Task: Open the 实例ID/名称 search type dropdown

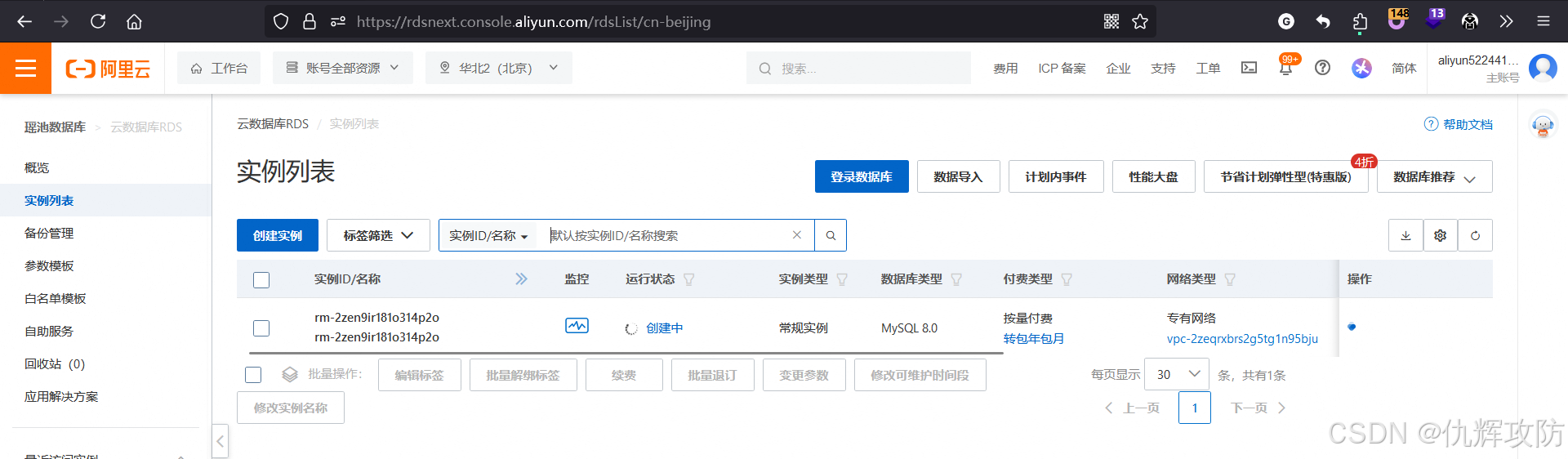Action: coord(488,235)
